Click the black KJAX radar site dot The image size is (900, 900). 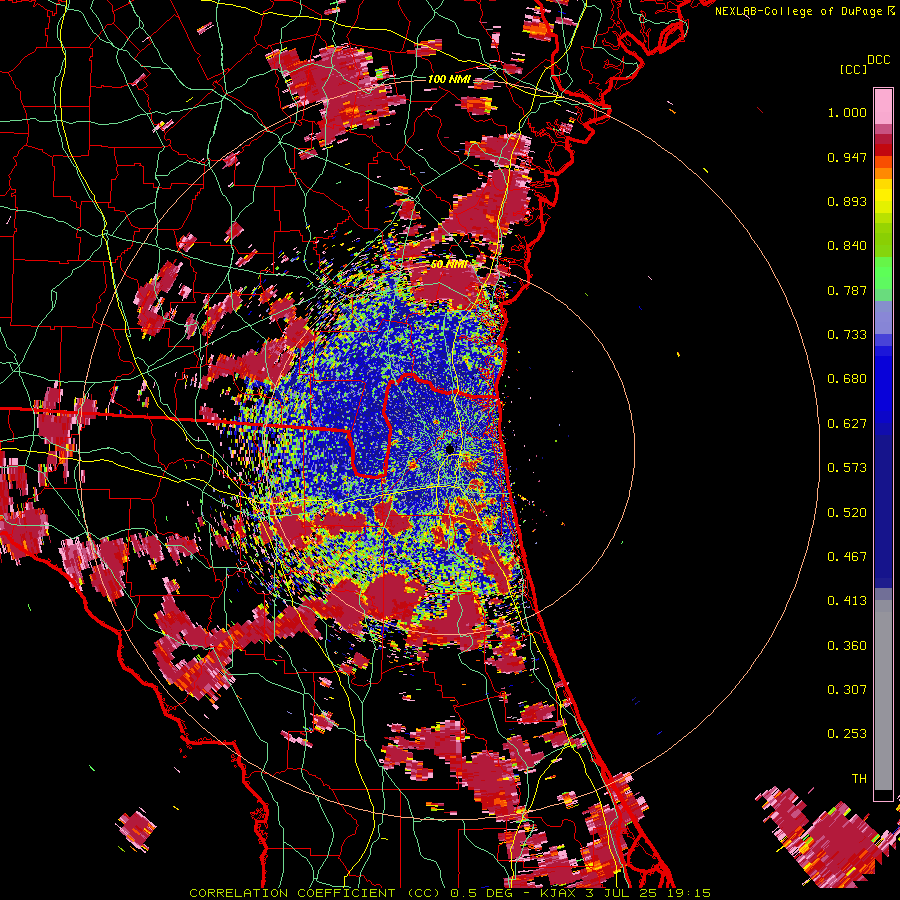[x=449, y=448]
